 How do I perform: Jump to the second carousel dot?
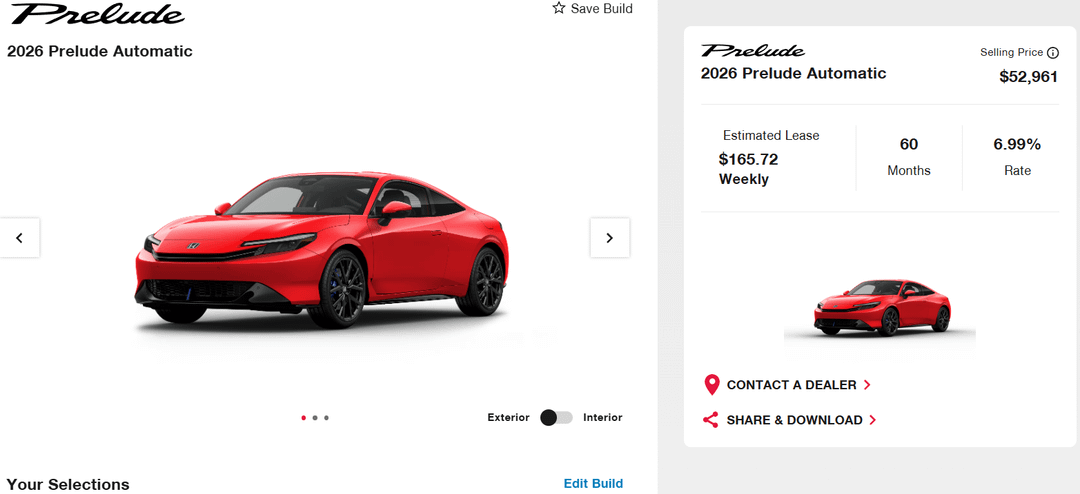tap(315, 418)
